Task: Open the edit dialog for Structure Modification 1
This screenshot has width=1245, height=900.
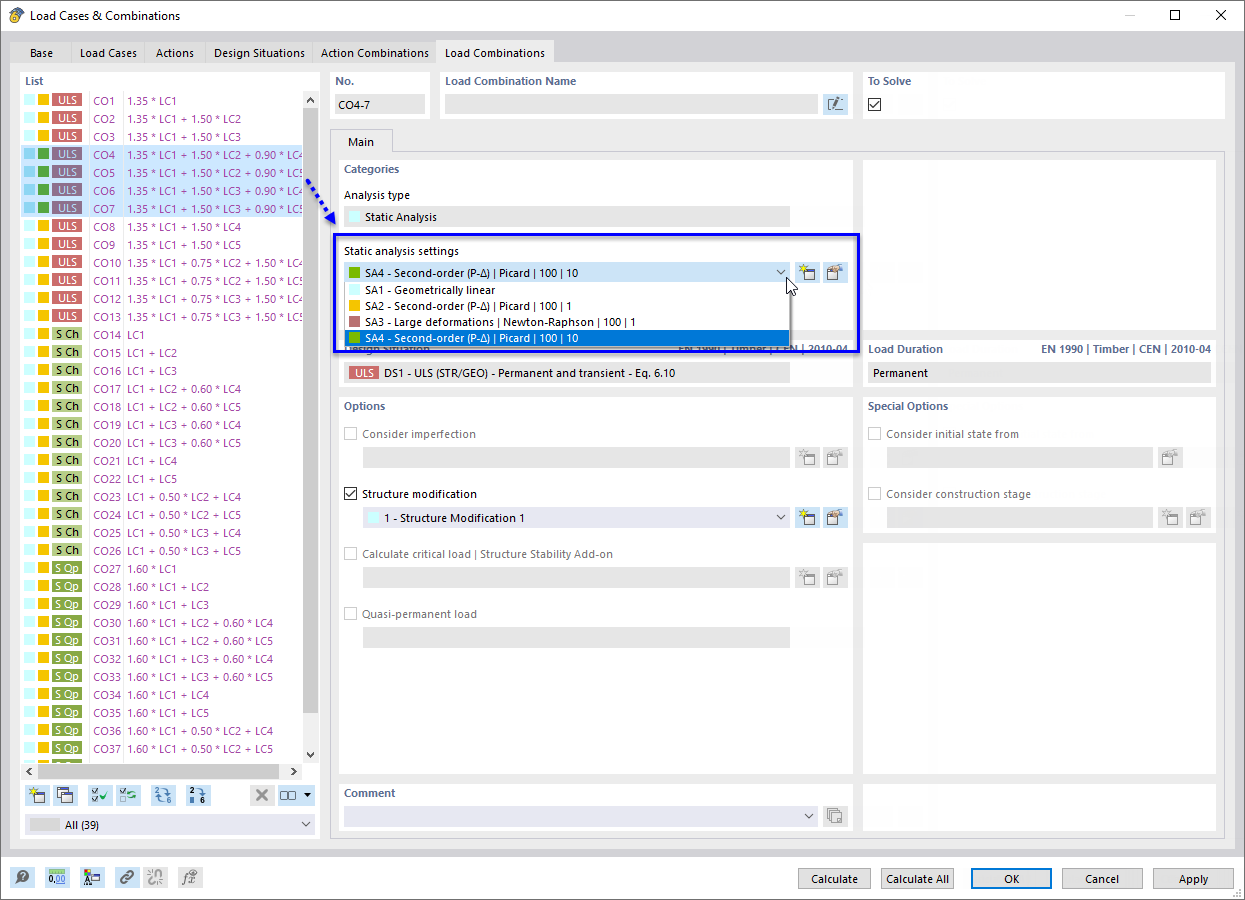Action: (x=834, y=517)
